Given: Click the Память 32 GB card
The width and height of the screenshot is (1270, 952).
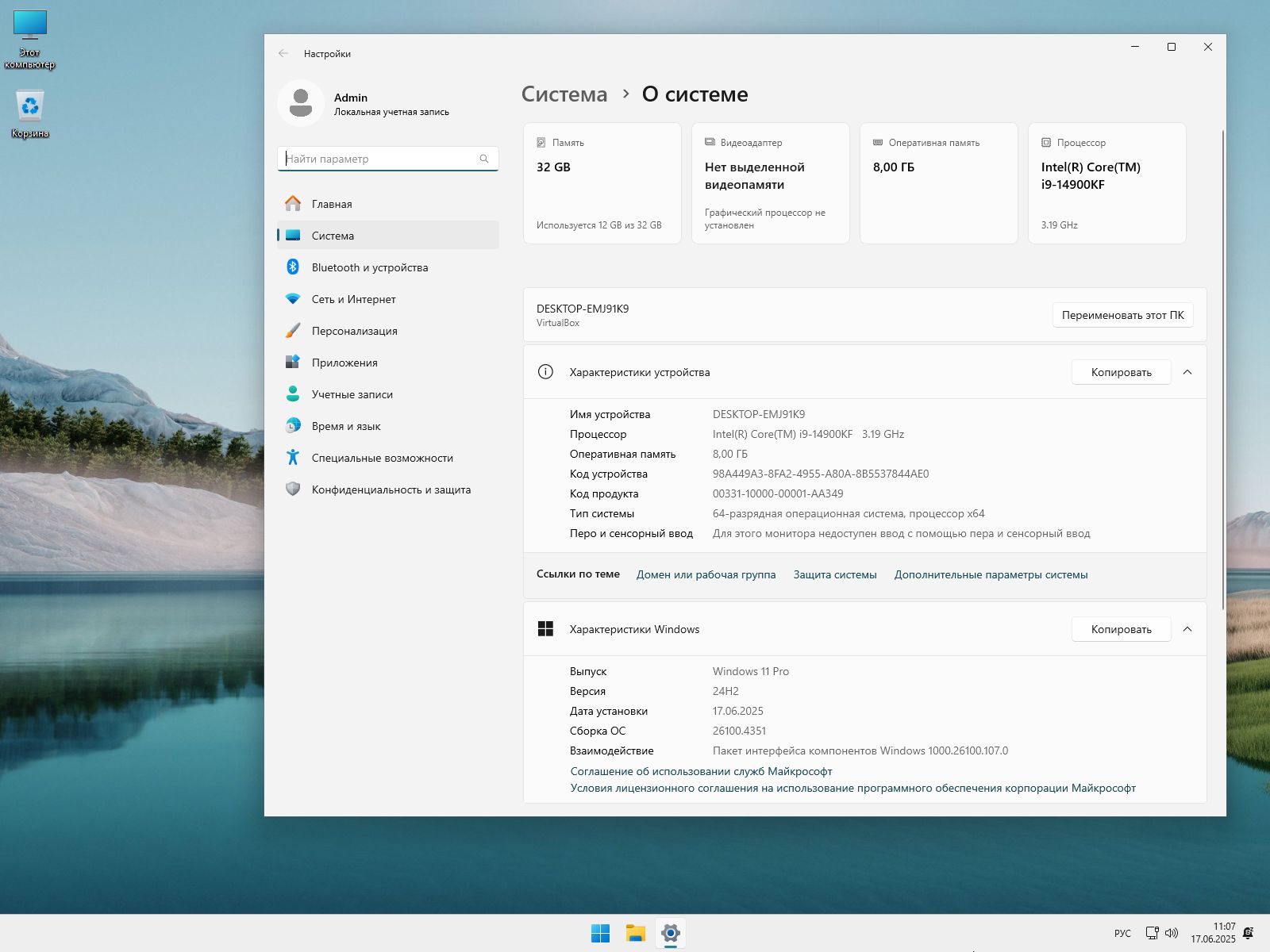Looking at the screenshot, I should pos(602,183).
